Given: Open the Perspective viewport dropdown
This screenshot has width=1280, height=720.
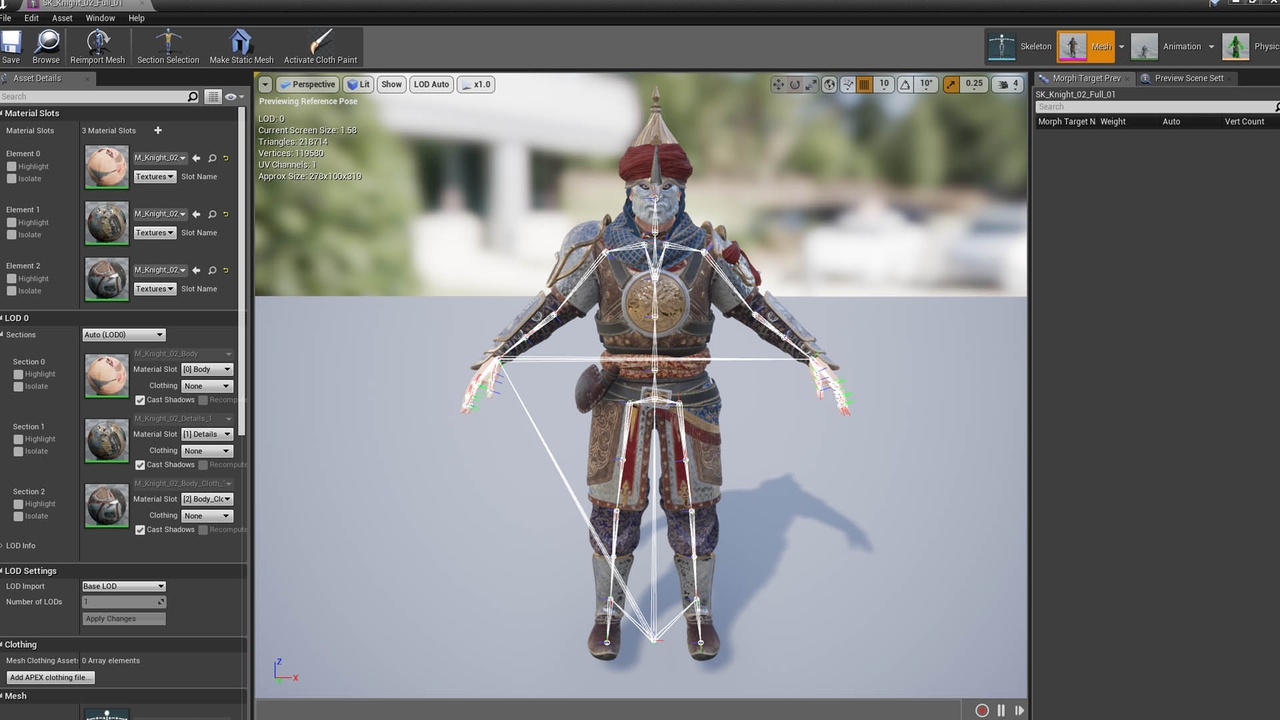Looking at the screenshot, I should pos(308,85).
